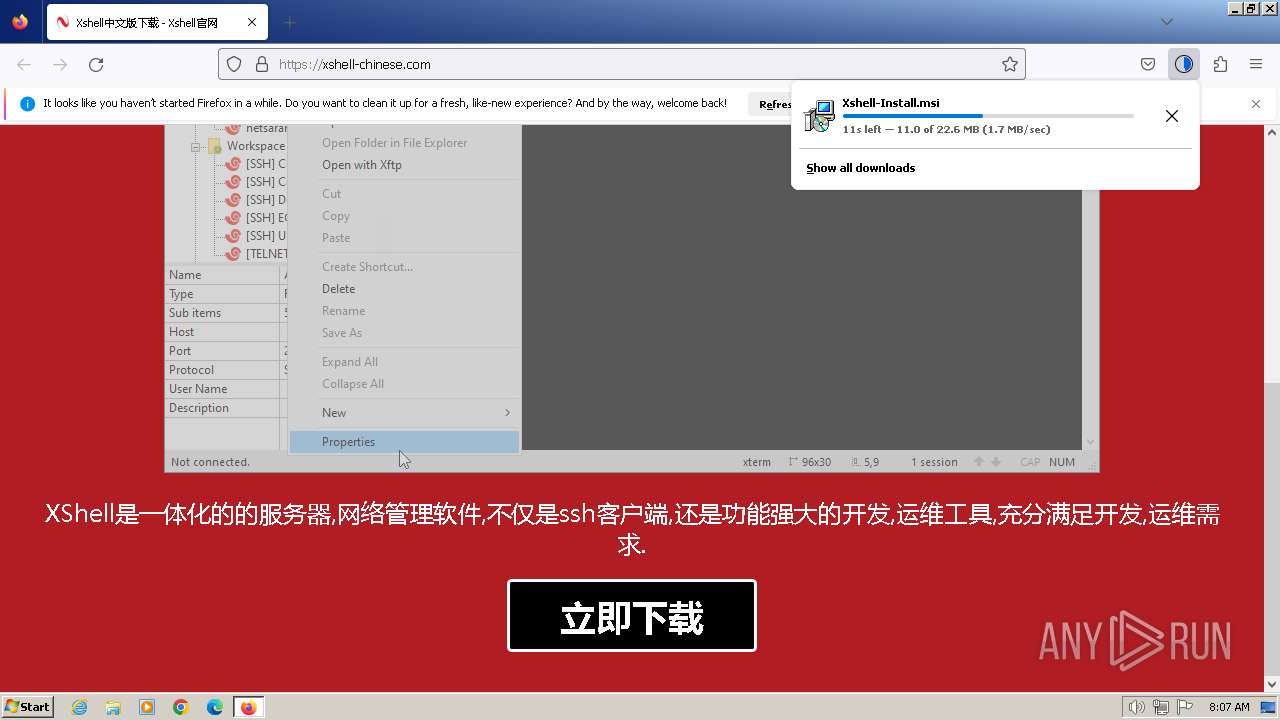Click scrollbar up arrow of page

click(1272, 131)
